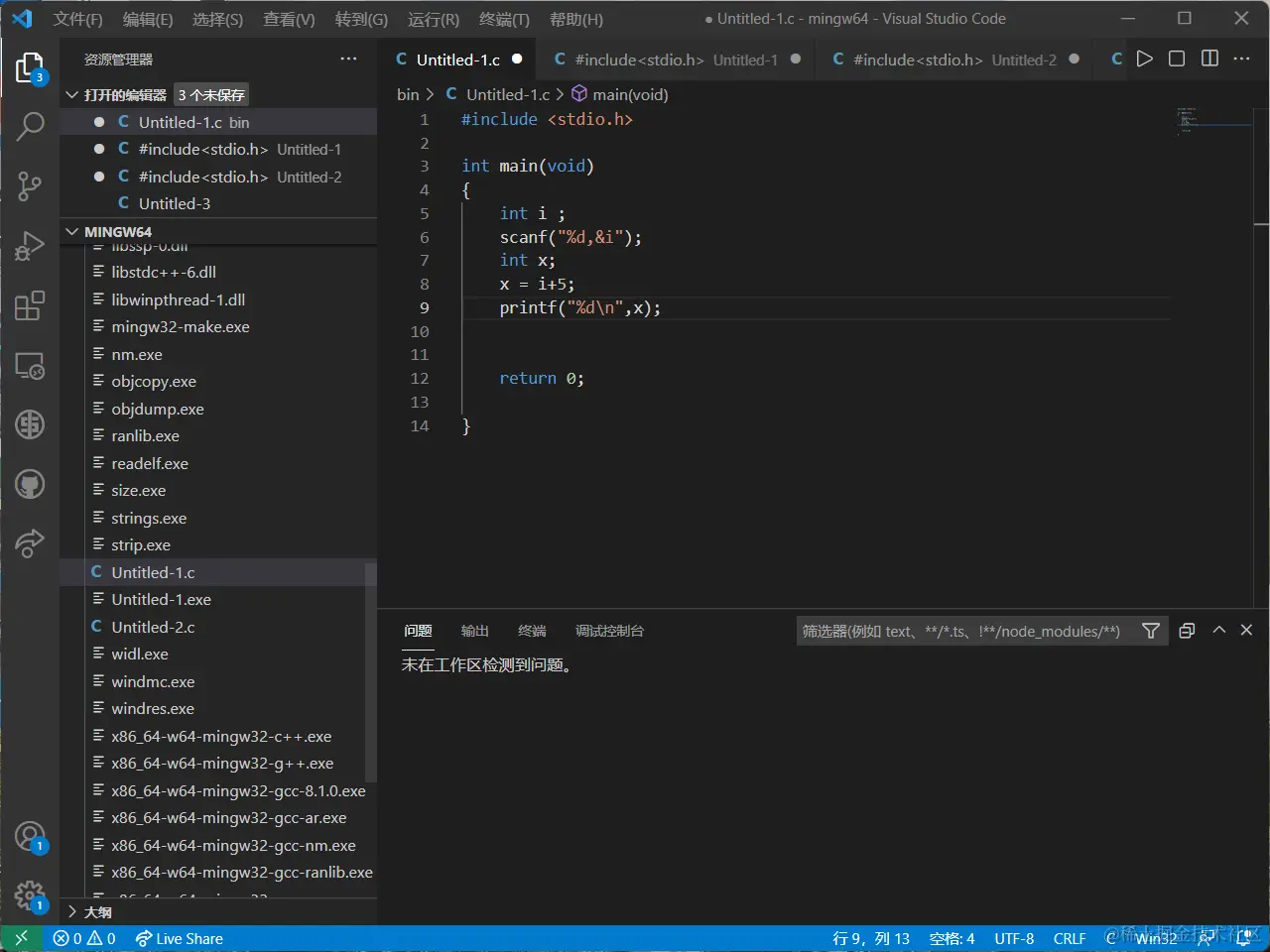Toggle the errors and warnings status indicator
Viewport: 1270px width, 952px height.
coord(84,938)
